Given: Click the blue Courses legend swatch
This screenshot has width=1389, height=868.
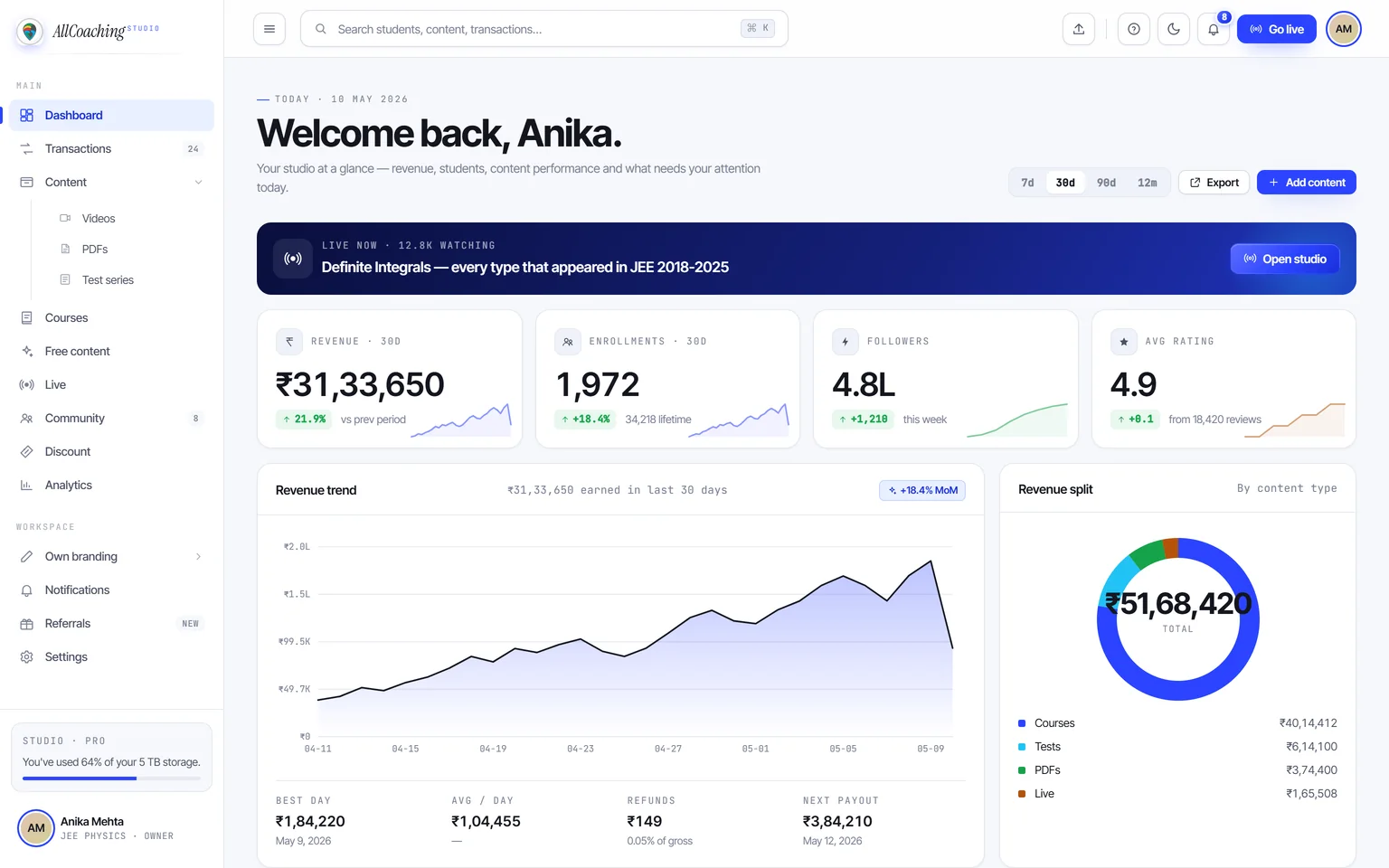Looking at the screenshot, I should (x=1022, y=723).
